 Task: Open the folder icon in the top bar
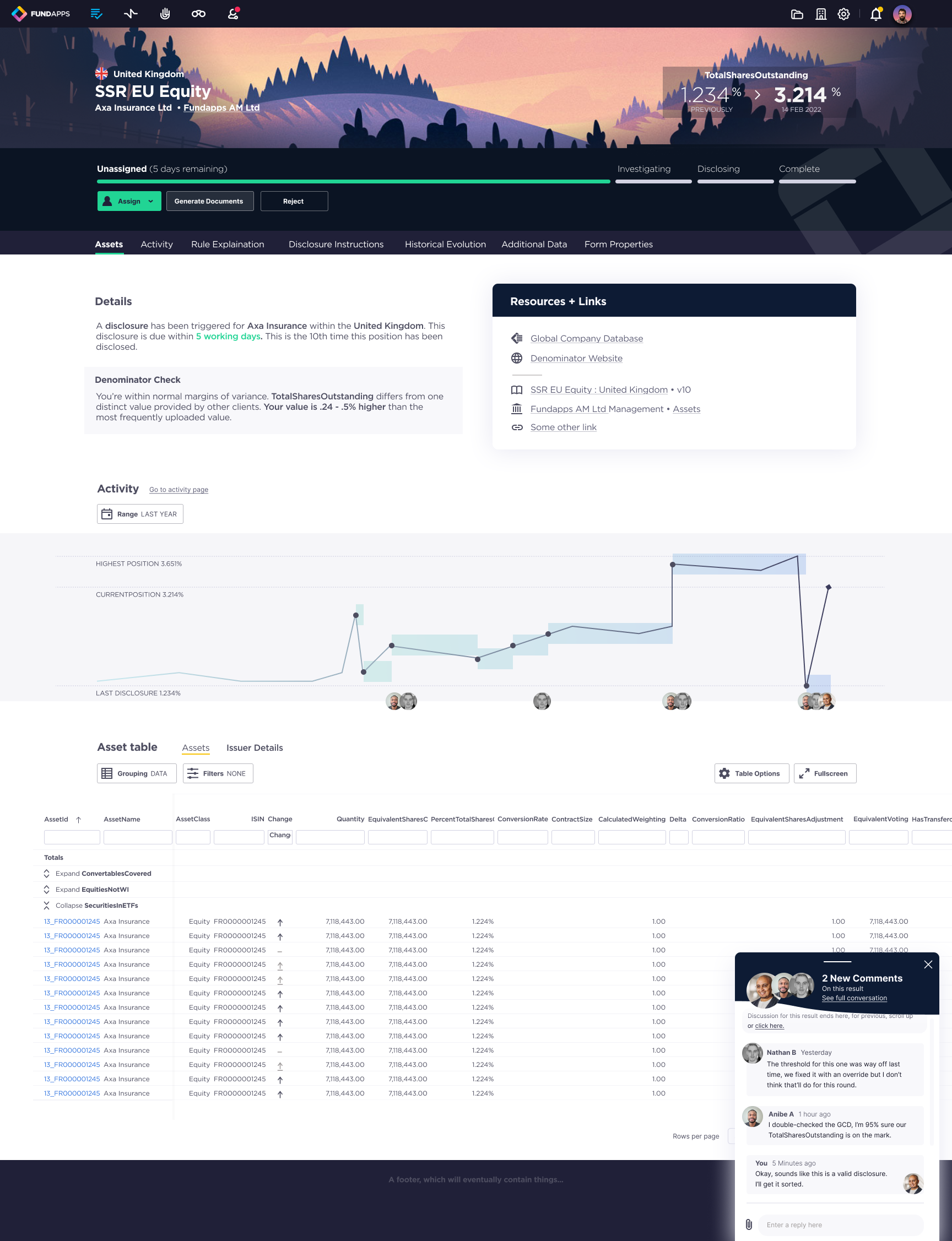click(x=797, y=14)
